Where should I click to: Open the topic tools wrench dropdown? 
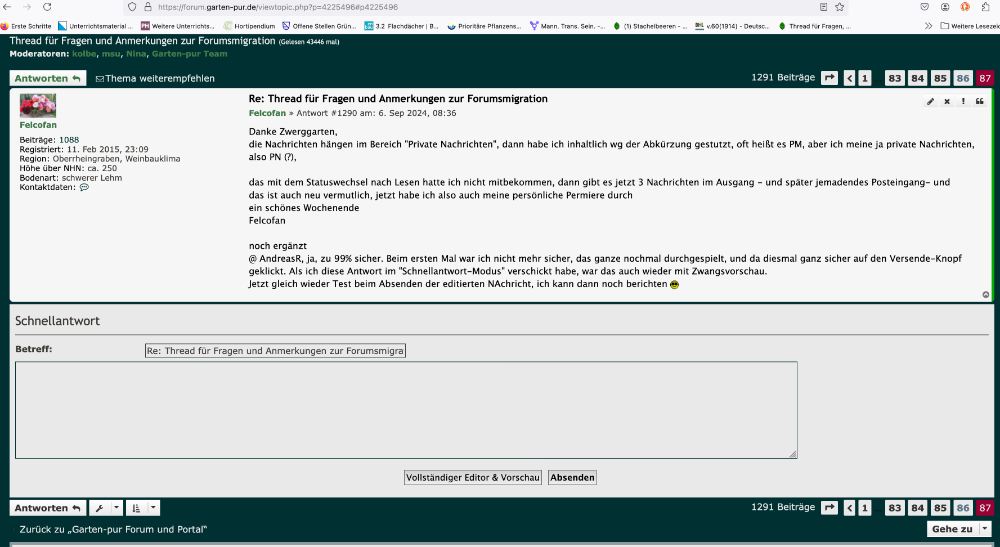point(106,508)
